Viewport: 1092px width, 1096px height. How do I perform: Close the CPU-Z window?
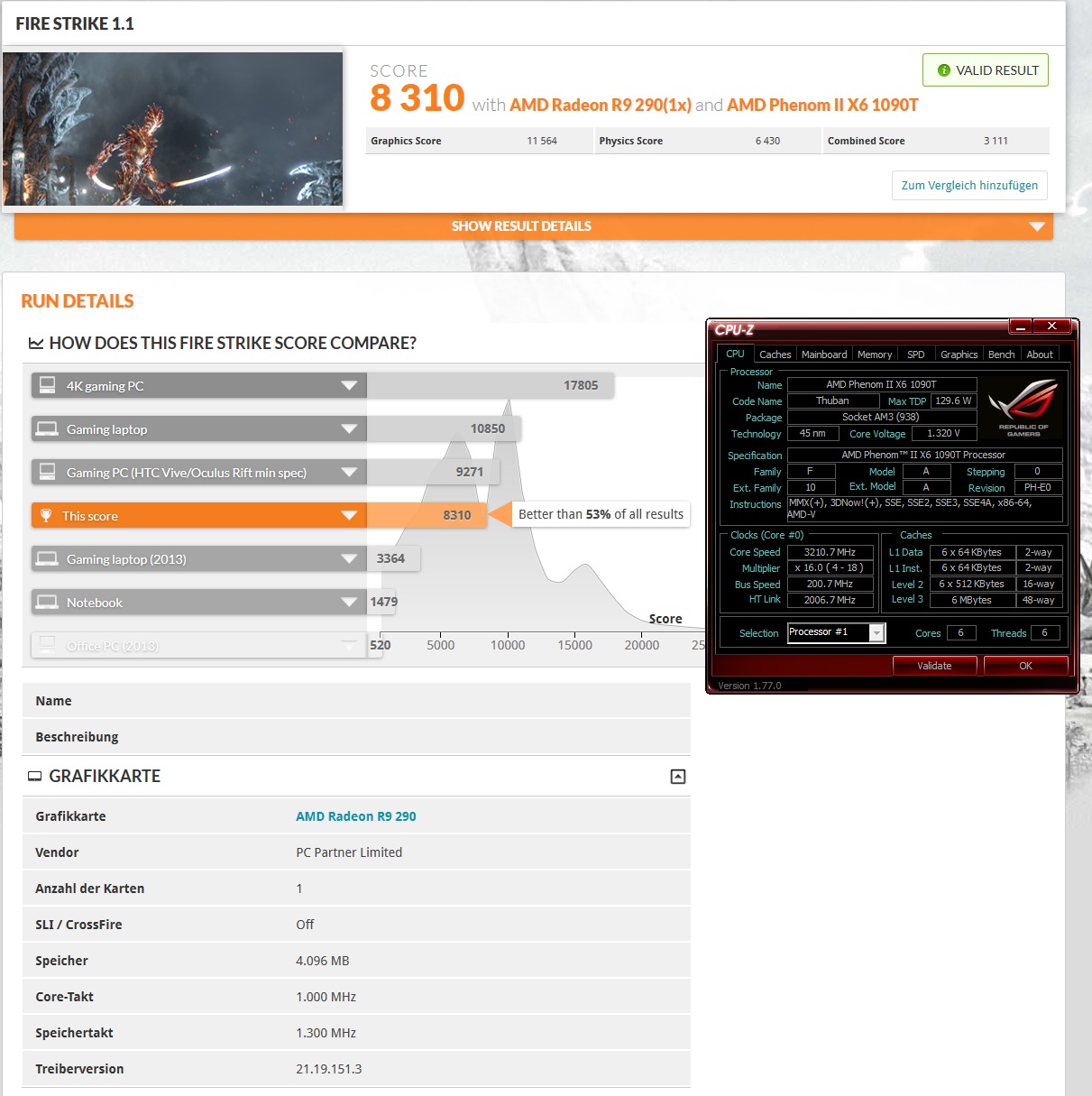point(1051,326)
